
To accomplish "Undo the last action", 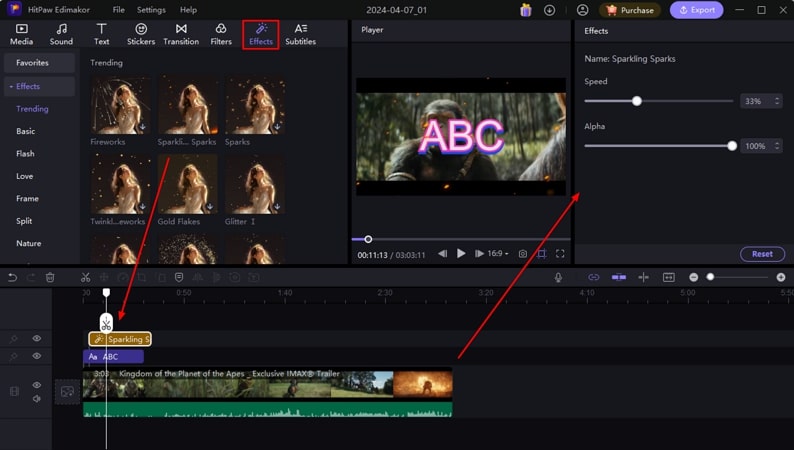I will [x=12, y=277].
